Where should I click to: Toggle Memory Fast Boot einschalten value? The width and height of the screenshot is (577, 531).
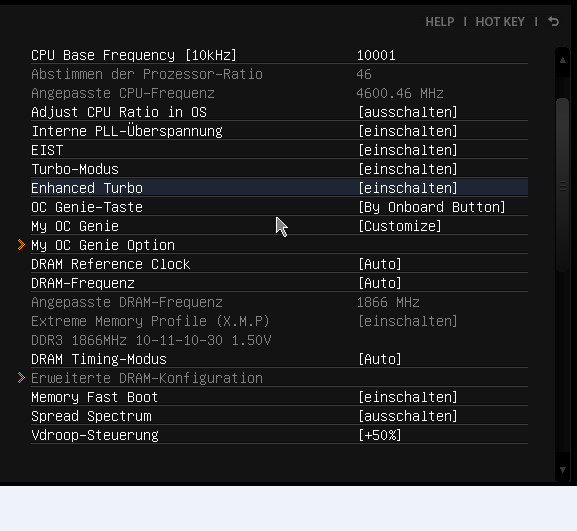(408, 397)
